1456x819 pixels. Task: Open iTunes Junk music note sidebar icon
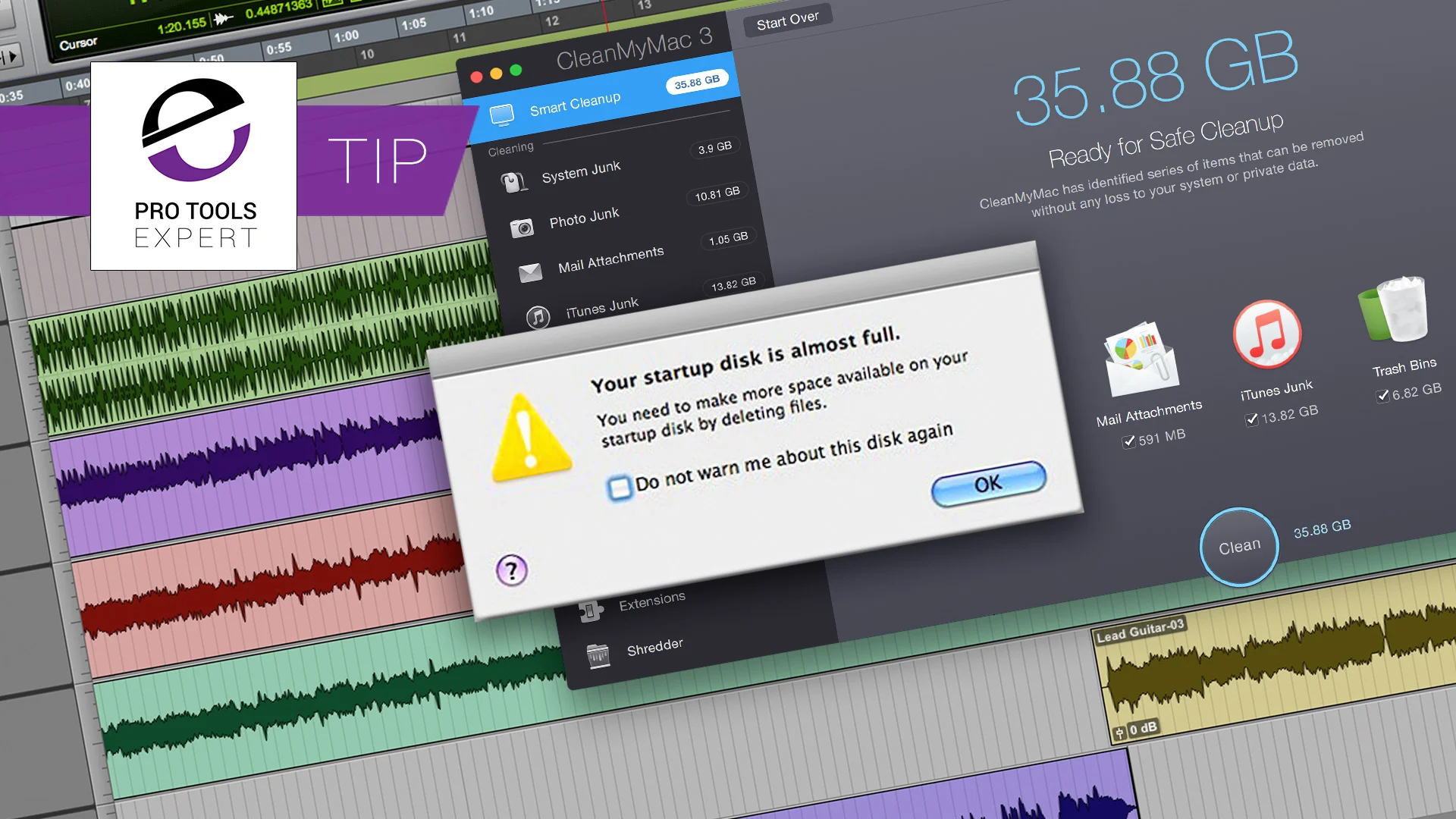pyautogui.click(x=538, y=316)
